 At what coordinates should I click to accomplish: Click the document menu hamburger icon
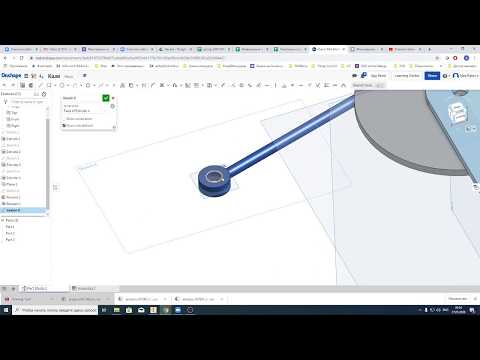pyautogui.click(x=26, y=76)
